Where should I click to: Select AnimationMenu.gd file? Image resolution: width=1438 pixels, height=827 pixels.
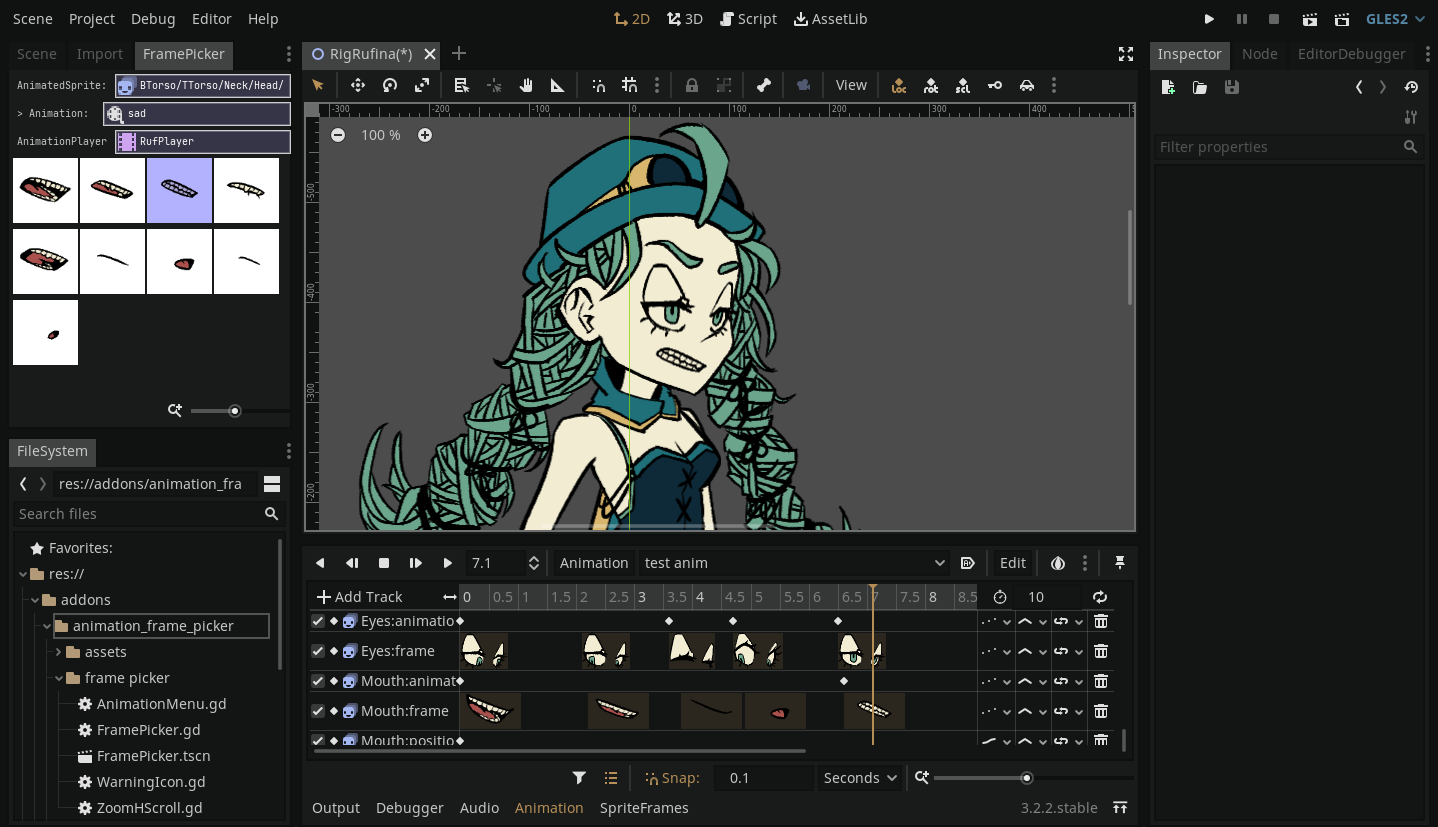pos(161,704)
